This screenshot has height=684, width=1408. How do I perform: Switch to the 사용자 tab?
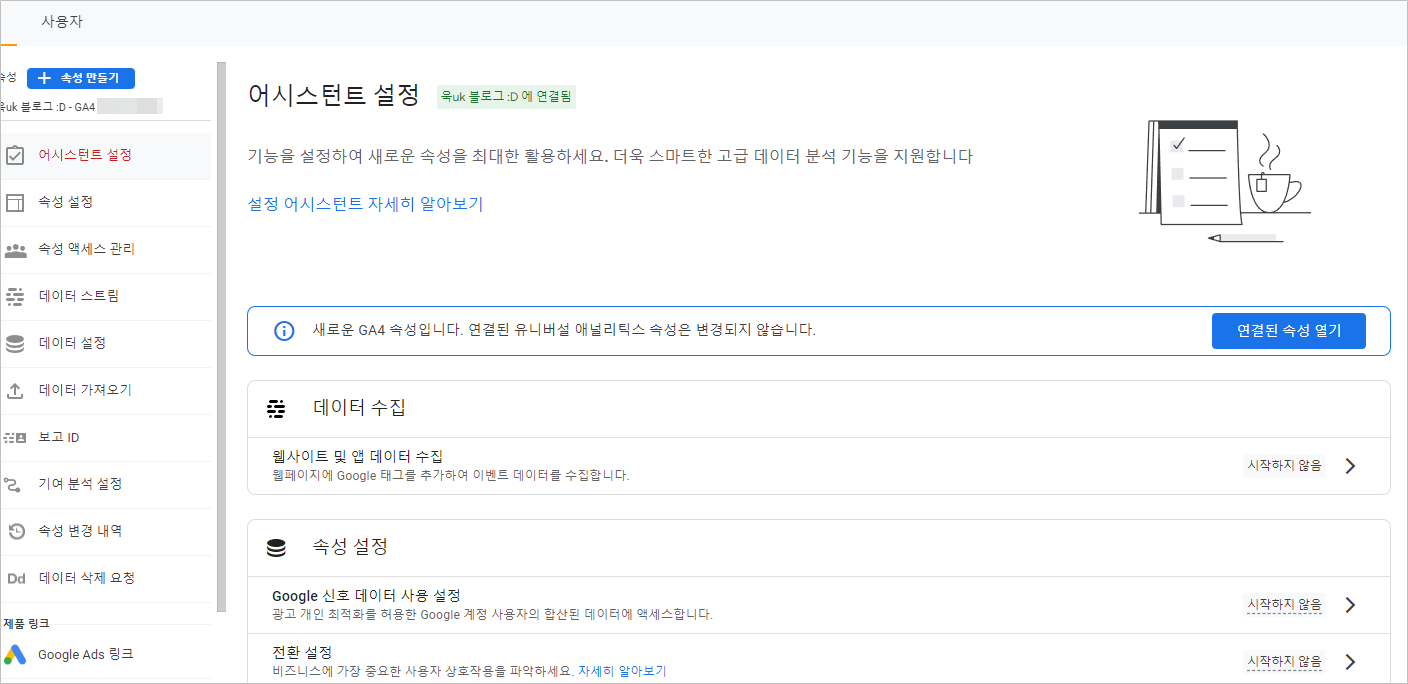pos(62,21)
